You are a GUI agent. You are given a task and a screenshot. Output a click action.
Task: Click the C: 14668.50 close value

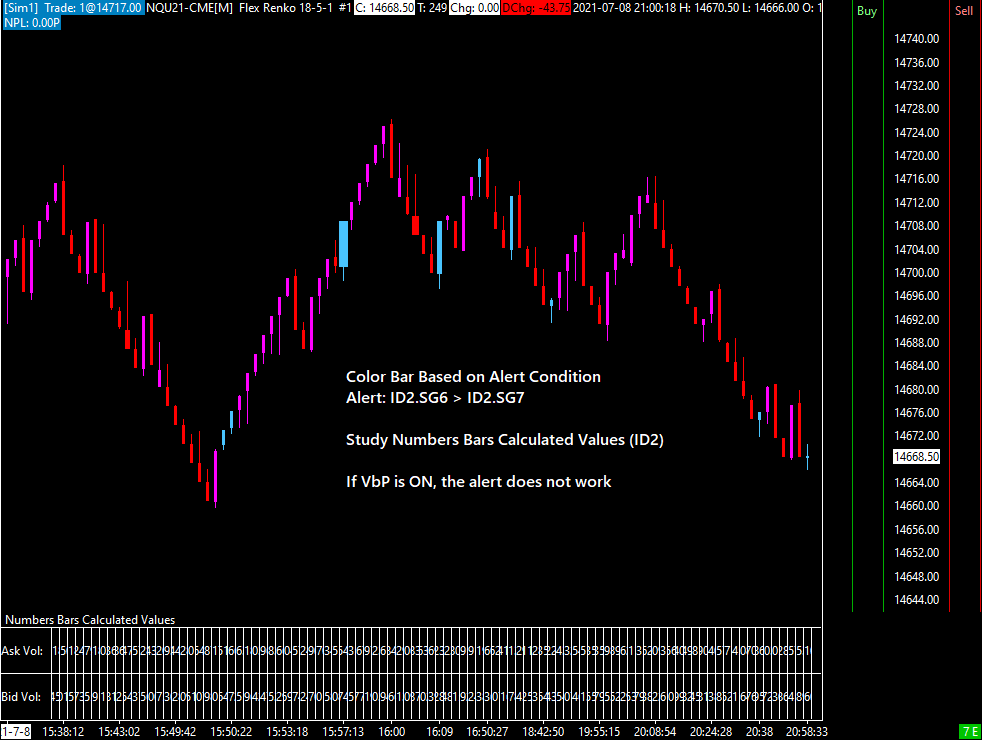(x=385, y=8)
